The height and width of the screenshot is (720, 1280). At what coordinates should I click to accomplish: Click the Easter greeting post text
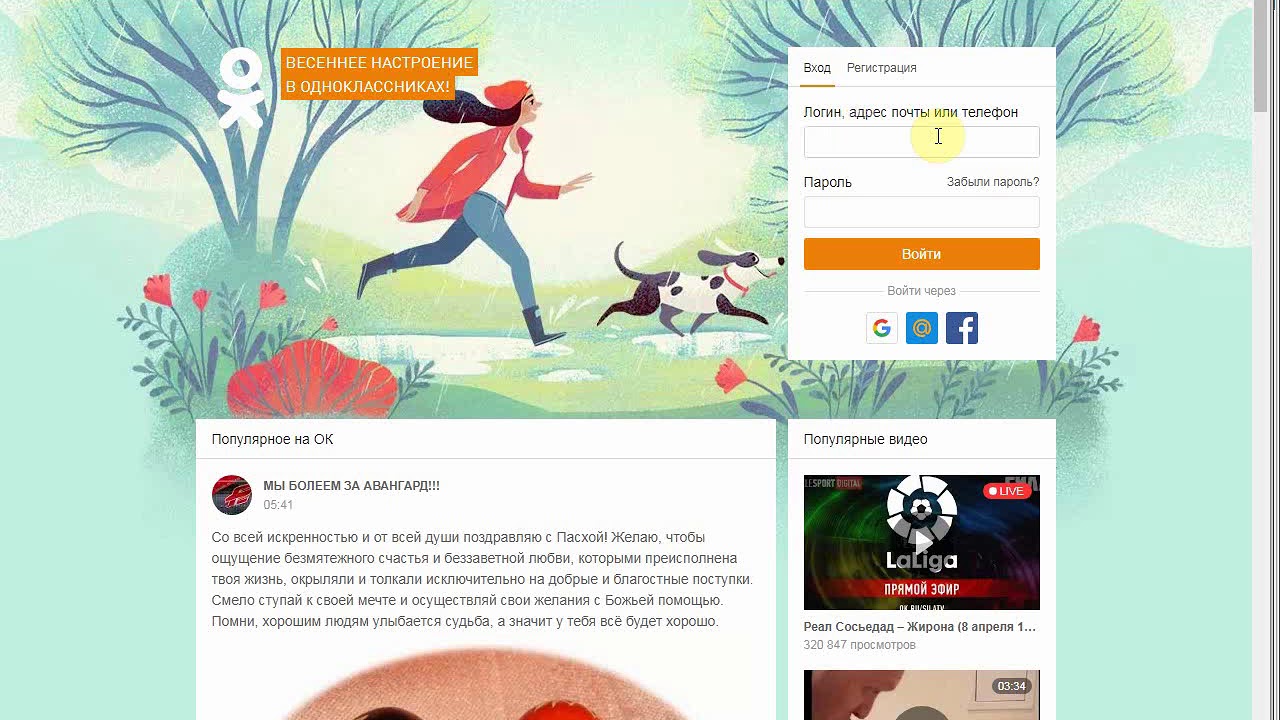(483, 579)
